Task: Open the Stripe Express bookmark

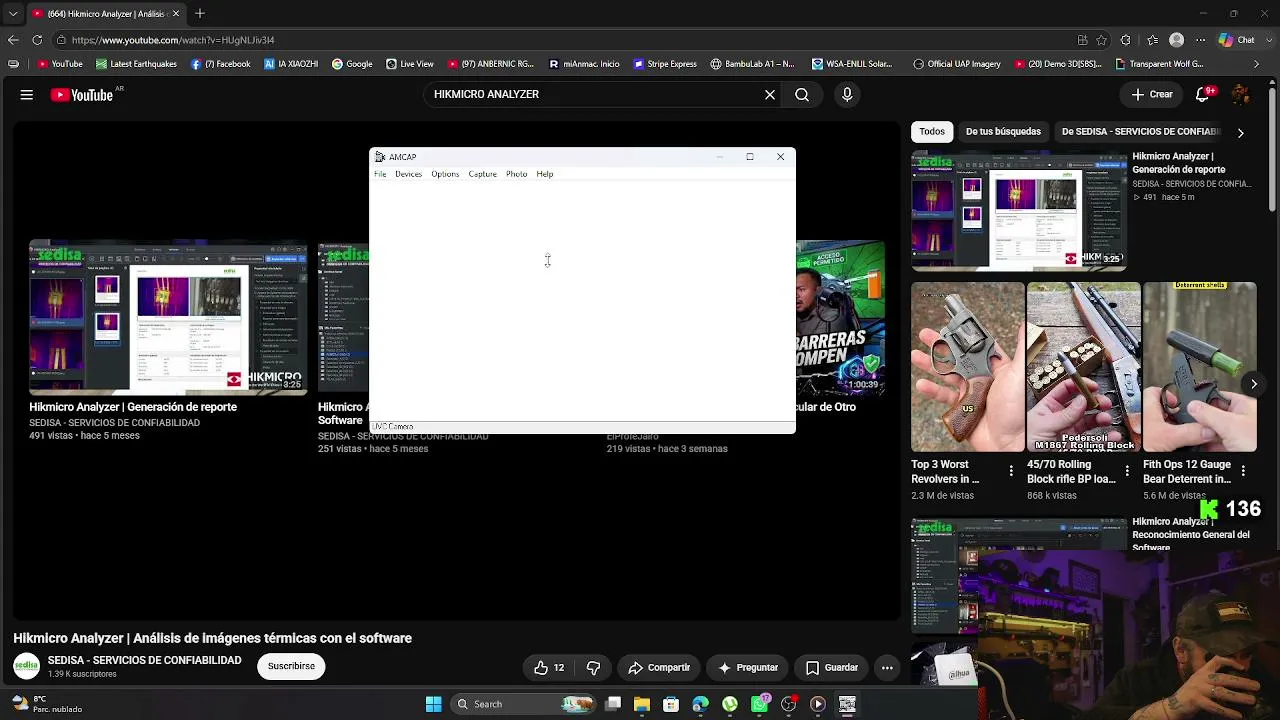Action: point(665,64)
